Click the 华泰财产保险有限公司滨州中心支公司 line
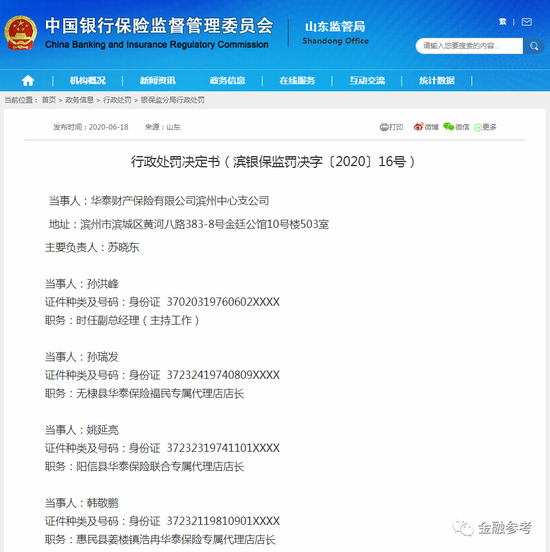550x552 pixels. [180, 201]
